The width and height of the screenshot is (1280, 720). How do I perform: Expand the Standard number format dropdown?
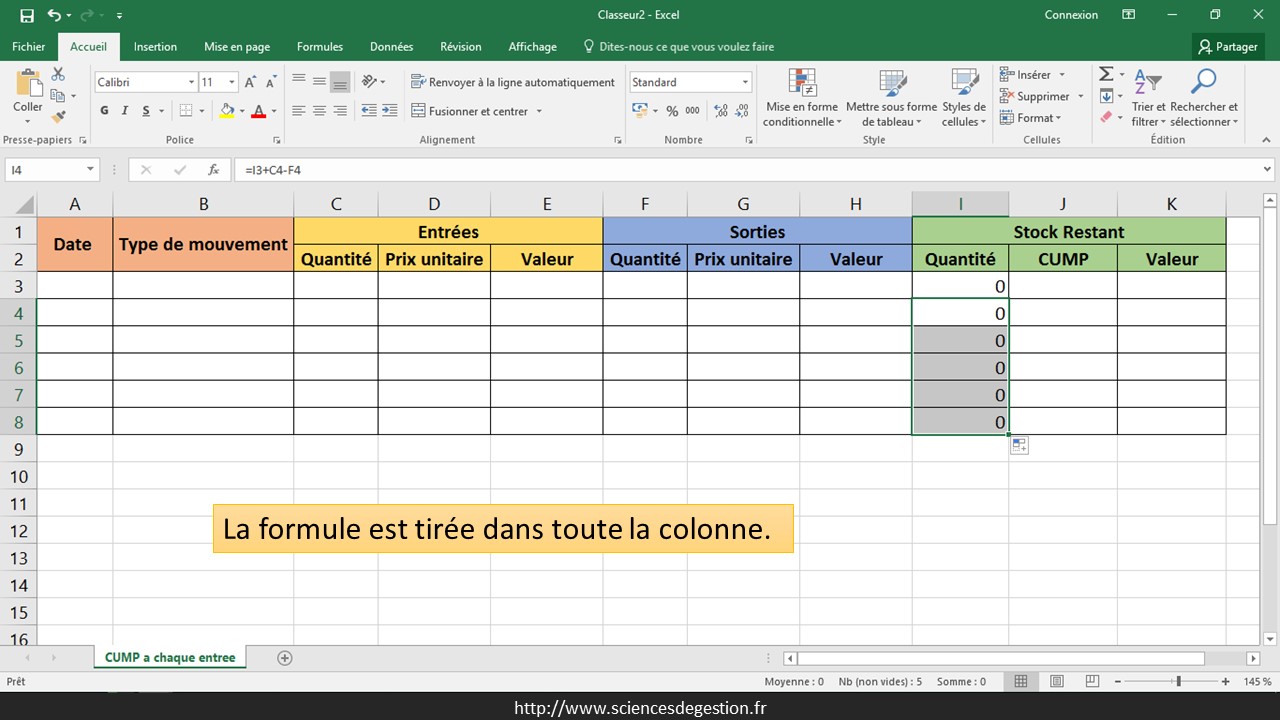point(745,82)
